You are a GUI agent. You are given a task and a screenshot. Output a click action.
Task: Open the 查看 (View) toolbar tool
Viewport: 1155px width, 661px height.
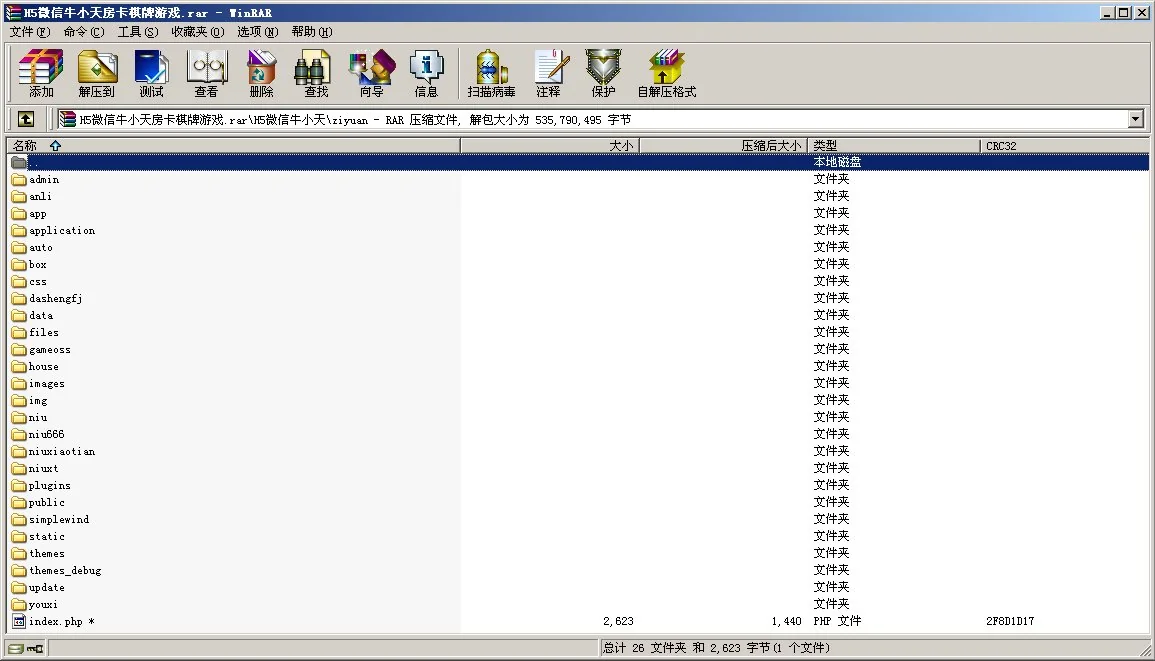[207, 74]
